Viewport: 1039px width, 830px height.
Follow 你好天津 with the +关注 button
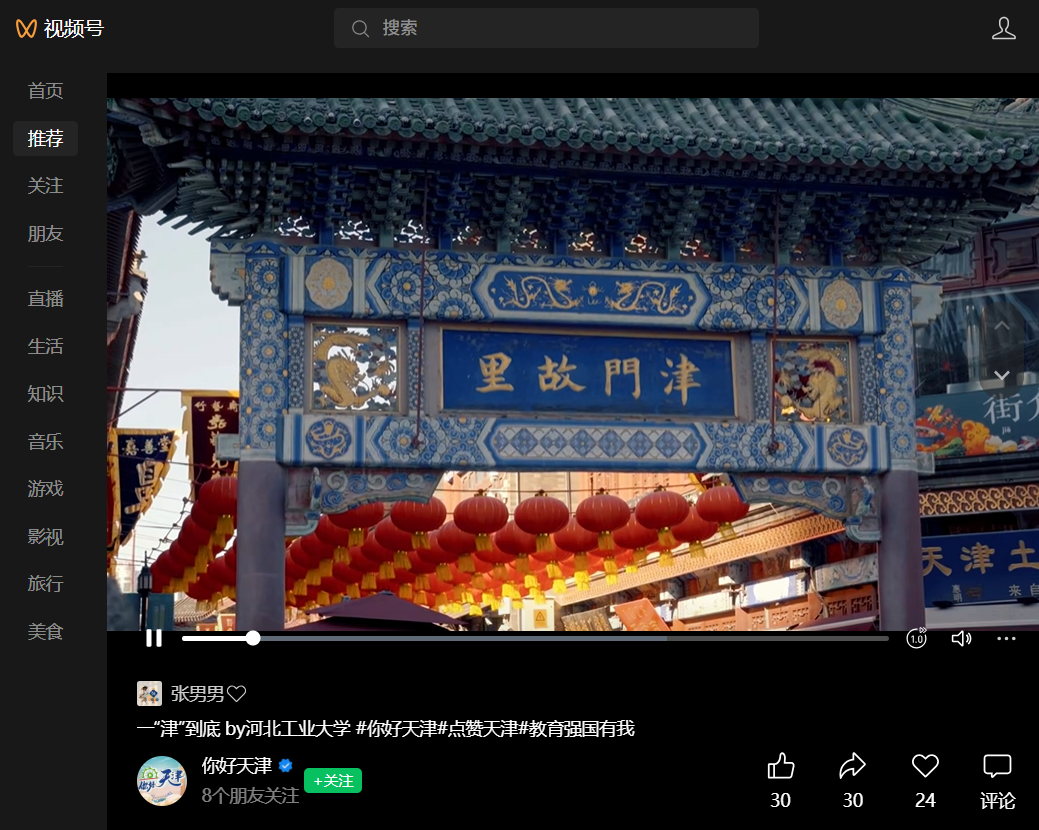332,781
